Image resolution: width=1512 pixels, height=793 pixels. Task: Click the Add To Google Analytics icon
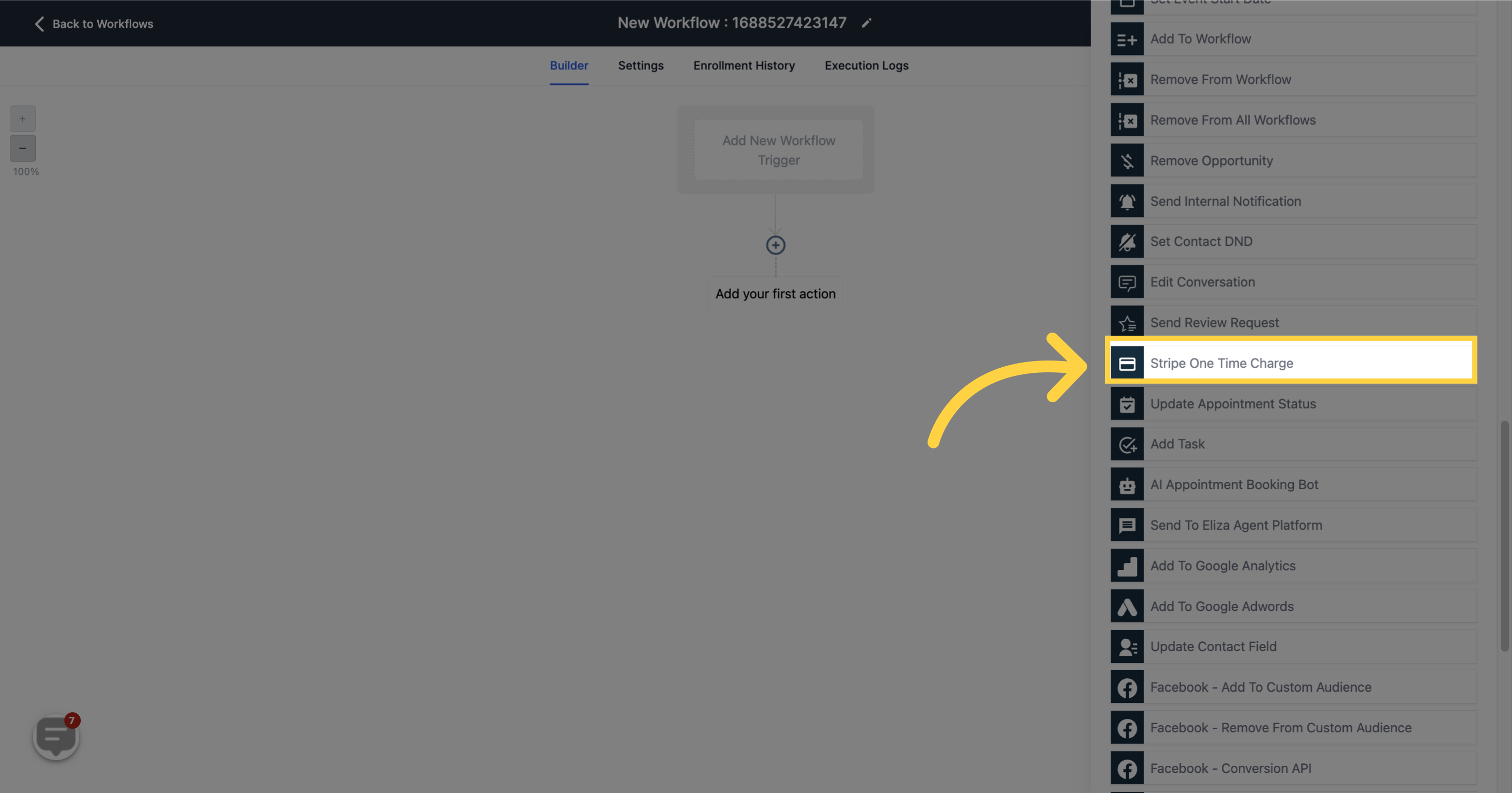1127,565
